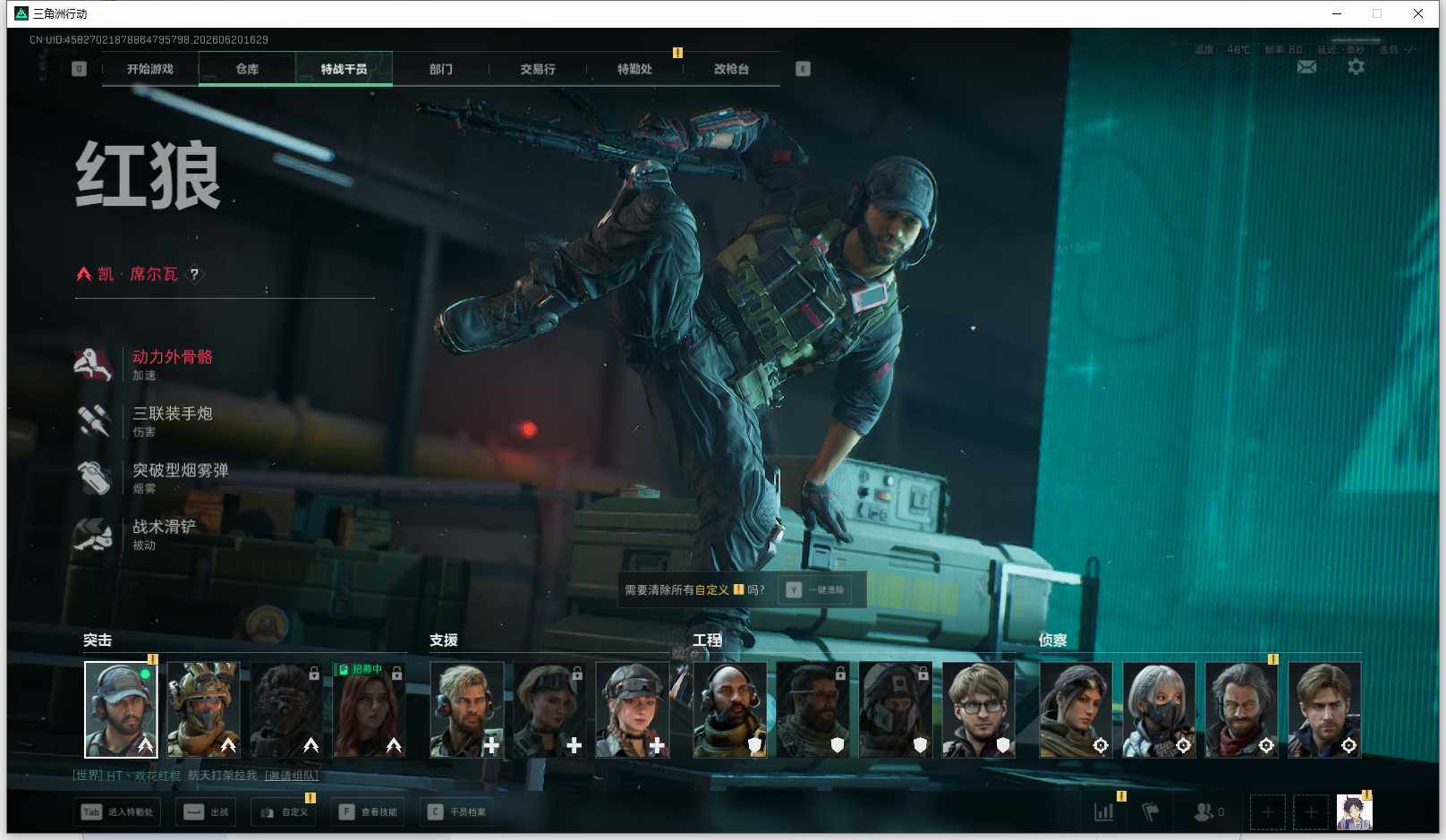The height and width of the screenshot is (840, 1446).
Task: Select the locked masked-helmet engineer operator
Action: pyautogui.click(x=896, y=709)
